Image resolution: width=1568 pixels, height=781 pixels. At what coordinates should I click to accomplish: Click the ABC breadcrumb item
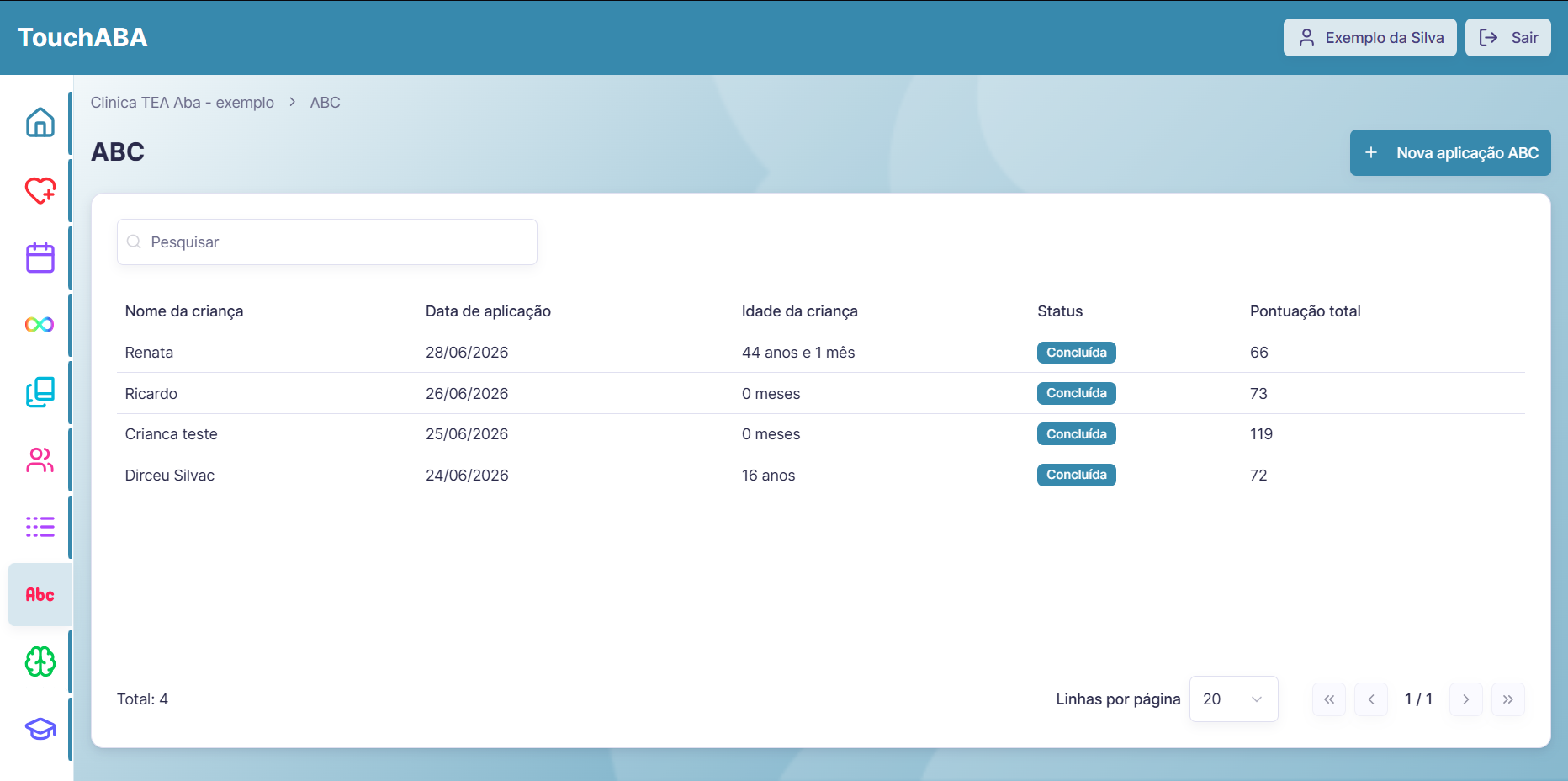tap(325, 103)
